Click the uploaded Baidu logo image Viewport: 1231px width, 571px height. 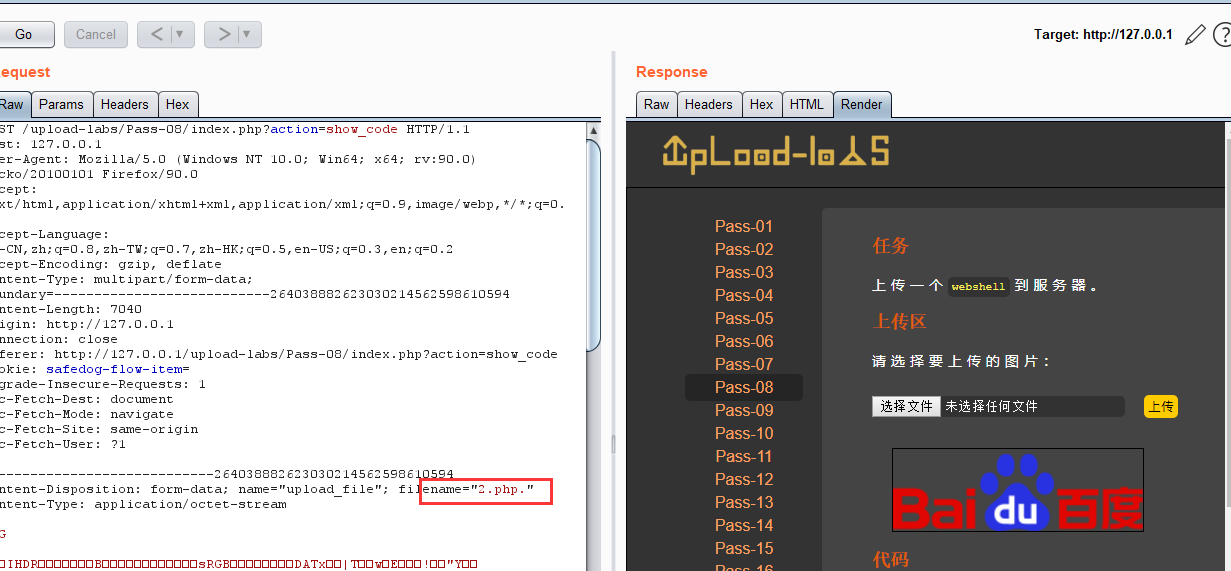tap(1018, 490)
